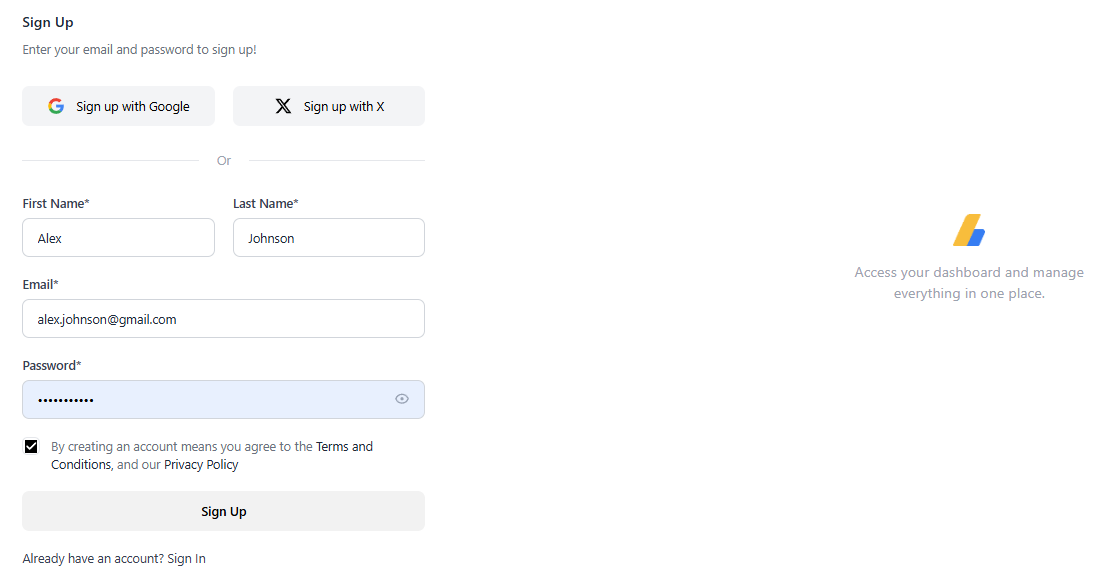This screenshot has width=1111, height=581.
Task: Focus the First Name field with Alex
Action: coord(118,238)
